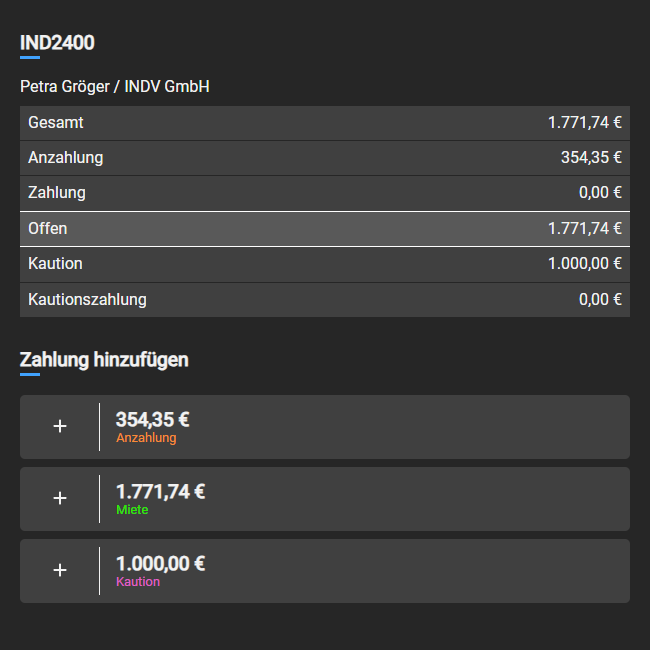The height and width of the screenshot is (650, 650).
Task: Click the IND2400 heading
Action: click(57, 43)
